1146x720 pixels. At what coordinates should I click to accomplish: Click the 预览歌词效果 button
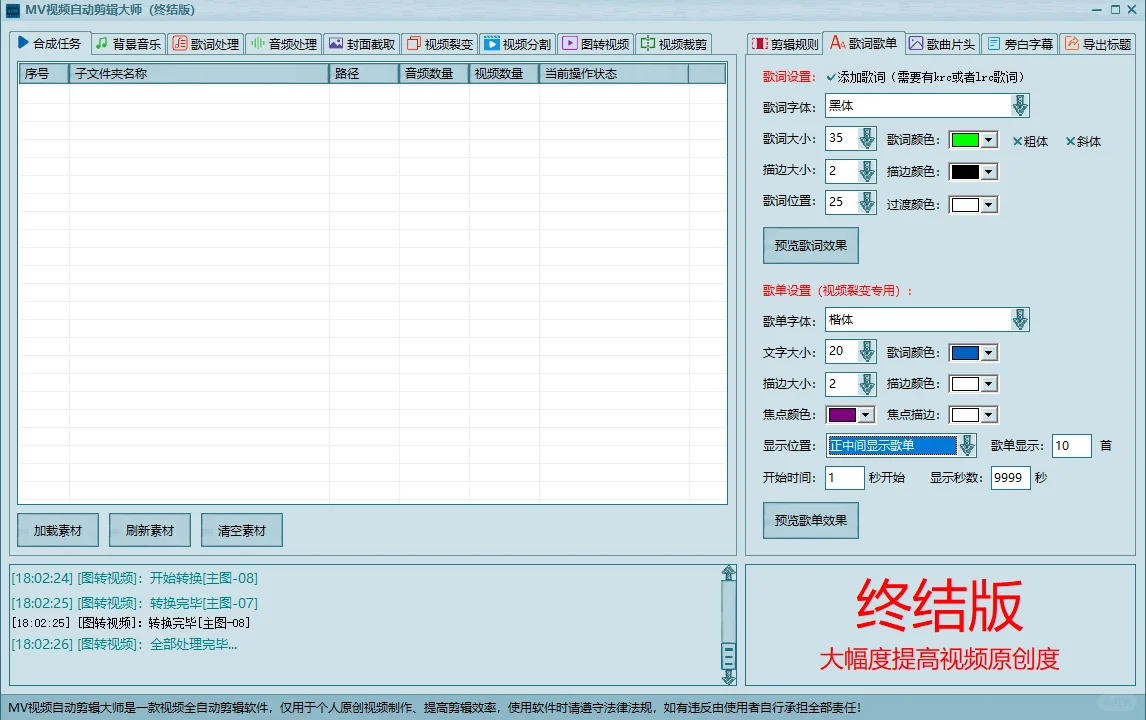click(810, 245)
